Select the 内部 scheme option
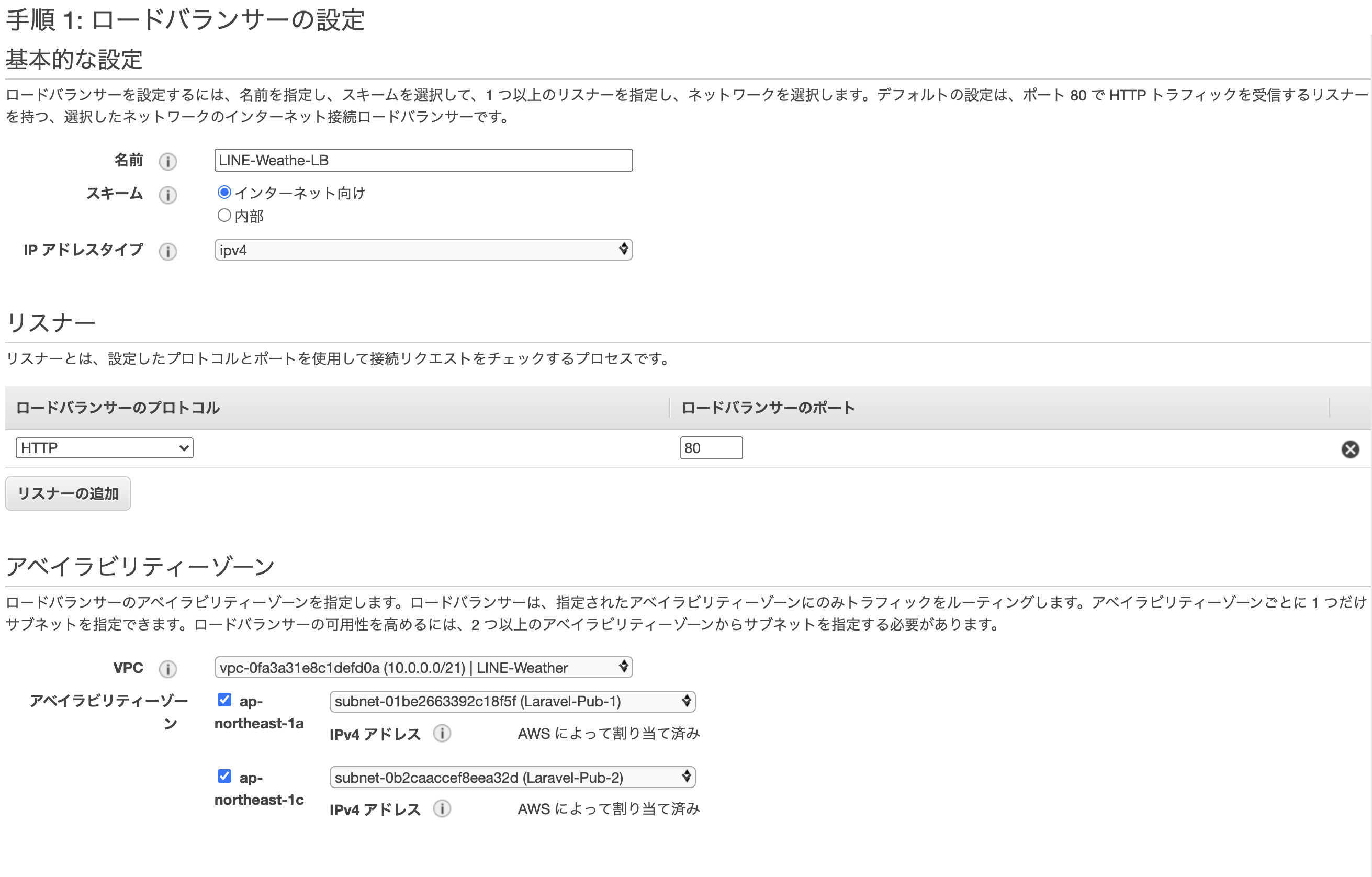 coord(224,215)
